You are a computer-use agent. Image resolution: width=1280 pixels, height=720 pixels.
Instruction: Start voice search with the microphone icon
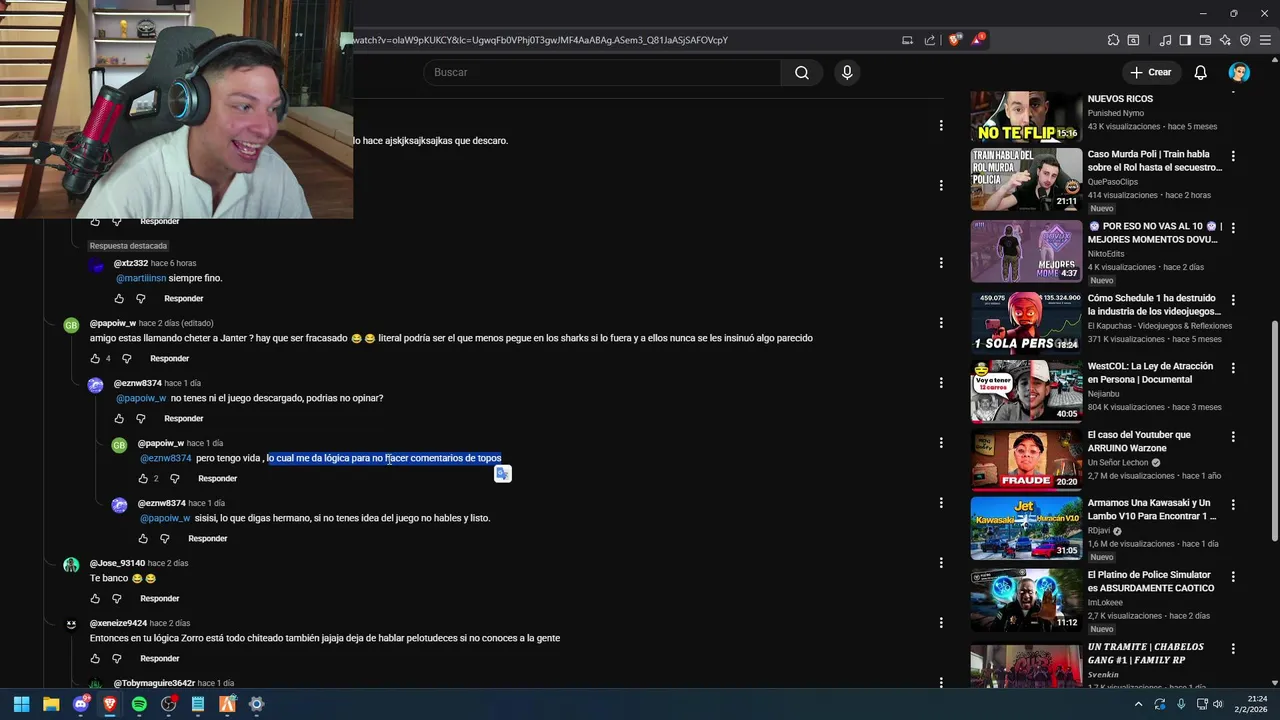[x=847, y=72]
